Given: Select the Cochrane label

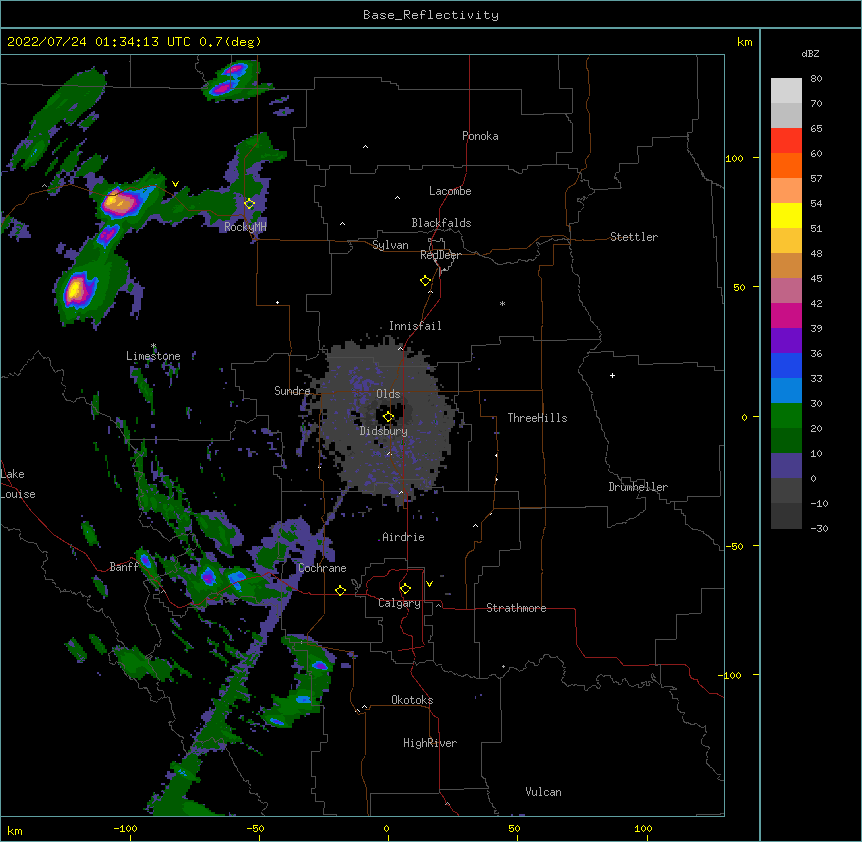Looking at the screenshot, I should click(x=322, y=568).
